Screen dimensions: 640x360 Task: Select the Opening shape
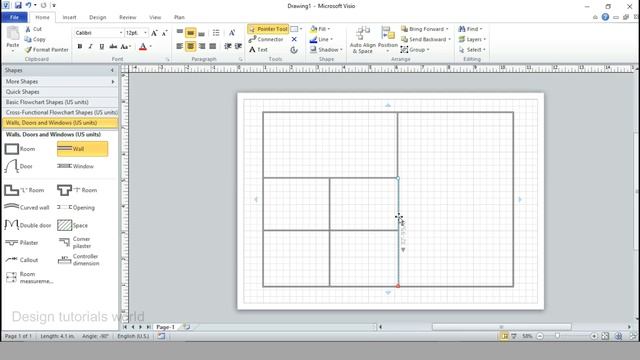76,207
